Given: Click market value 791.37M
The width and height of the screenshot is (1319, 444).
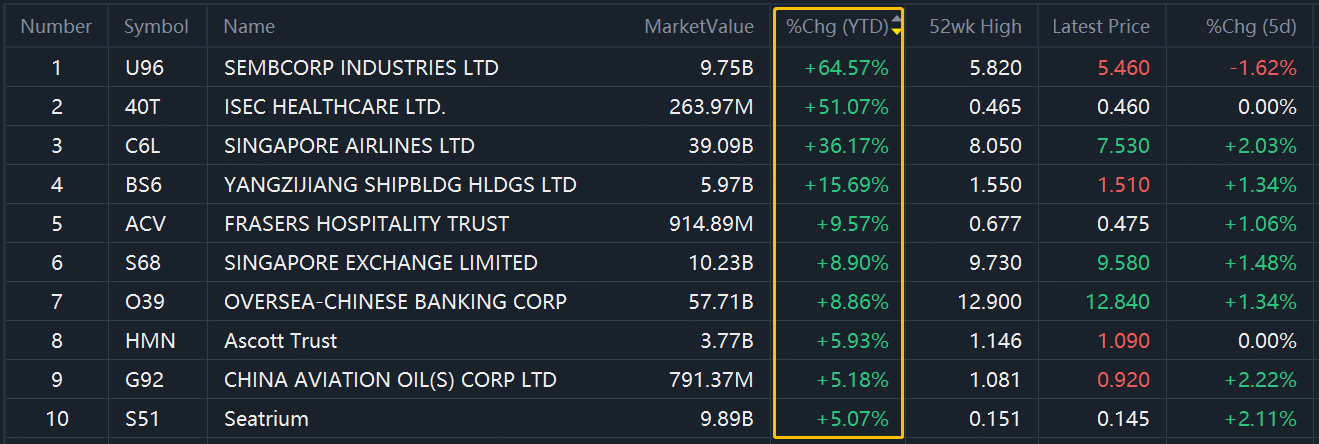Looking at the screenshot, I should point(711,380).
